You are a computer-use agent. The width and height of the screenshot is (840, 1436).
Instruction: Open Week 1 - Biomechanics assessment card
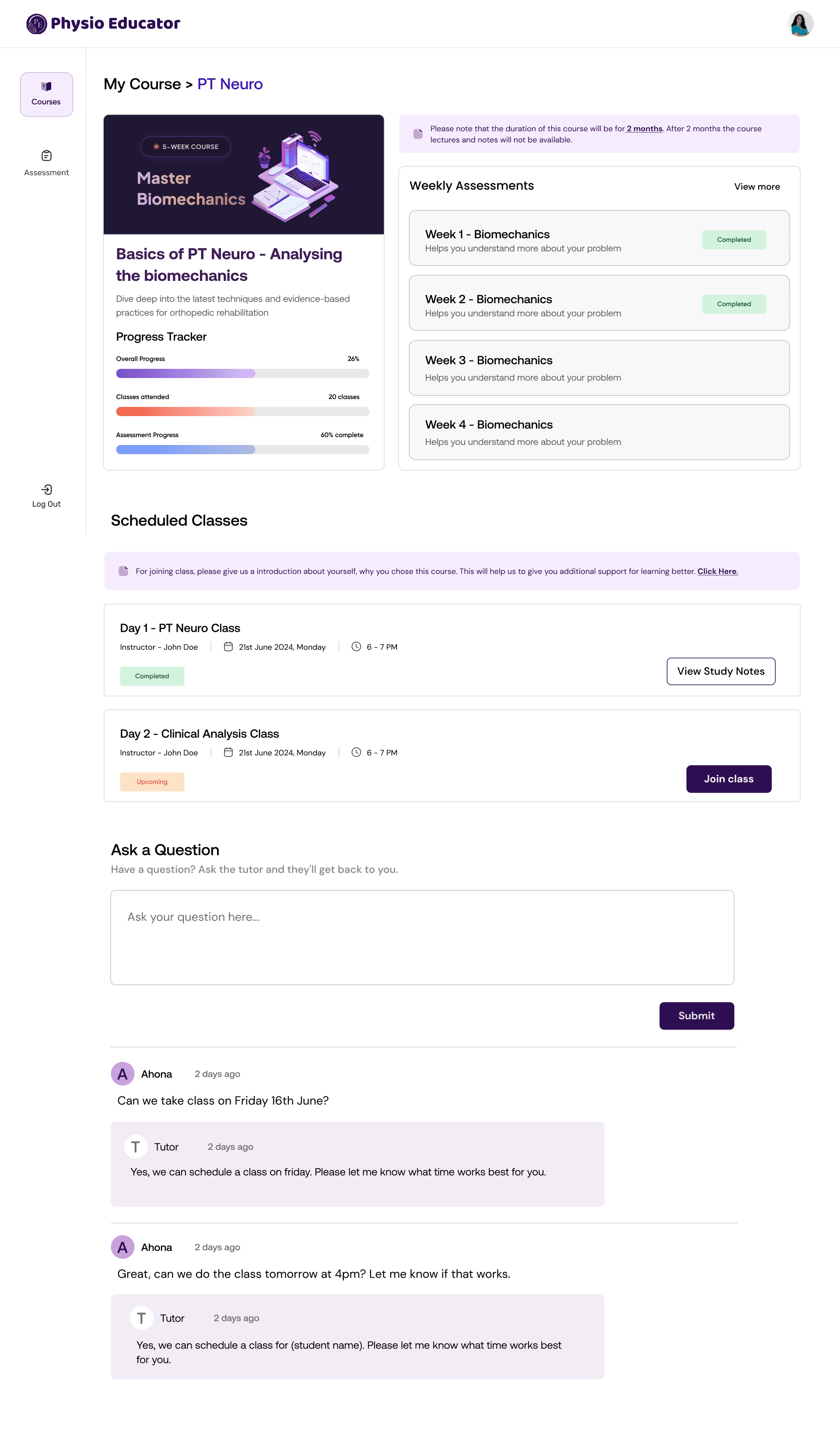pyautogui.click(x=599, y=238)
